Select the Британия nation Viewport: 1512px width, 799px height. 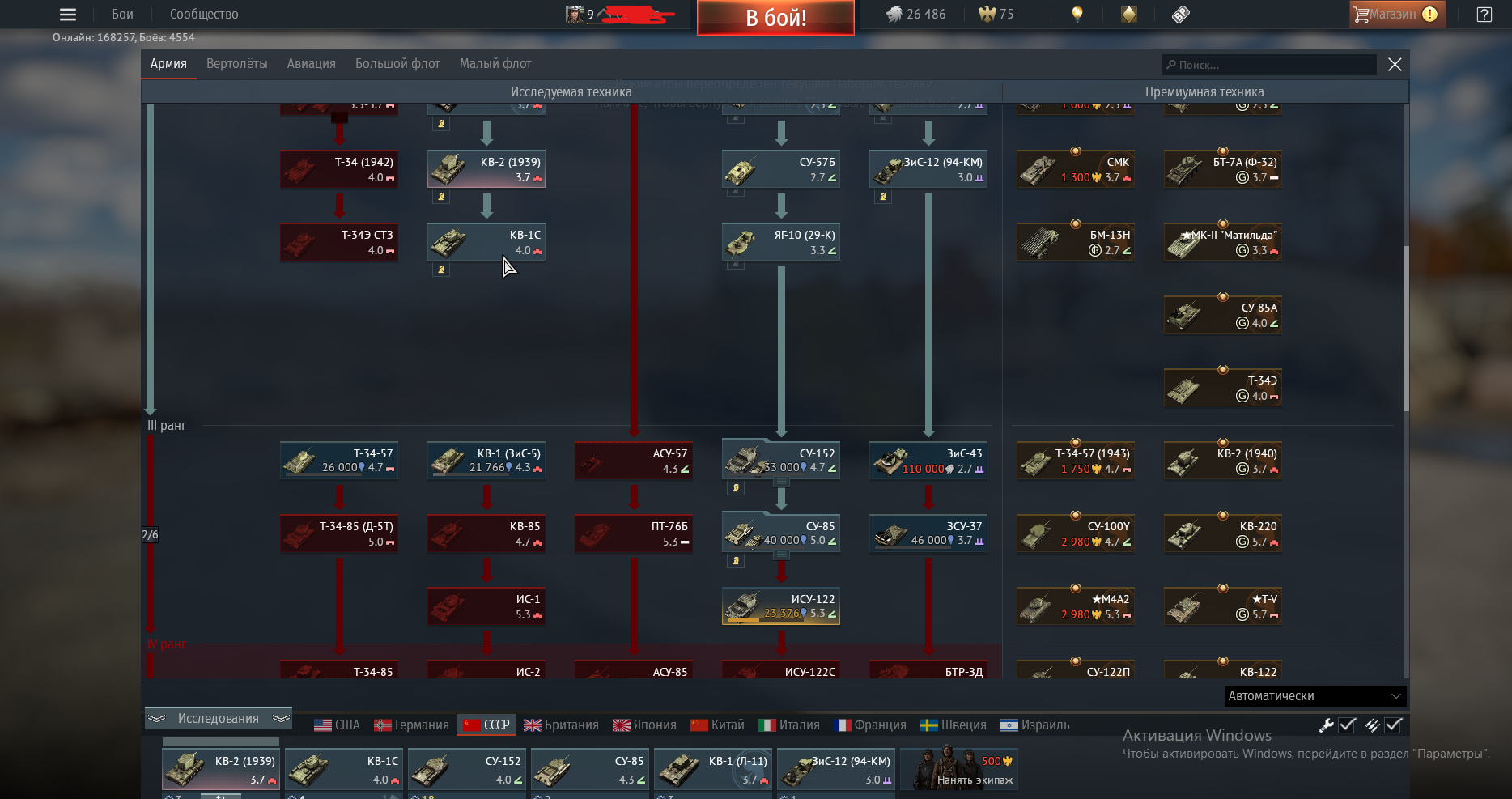[x=561, y=725]
